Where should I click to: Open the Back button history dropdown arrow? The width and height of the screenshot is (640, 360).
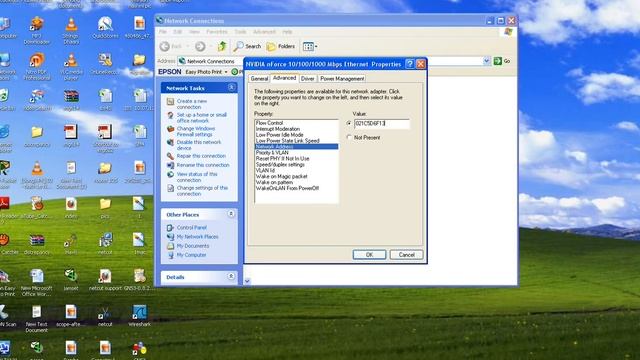188,46
